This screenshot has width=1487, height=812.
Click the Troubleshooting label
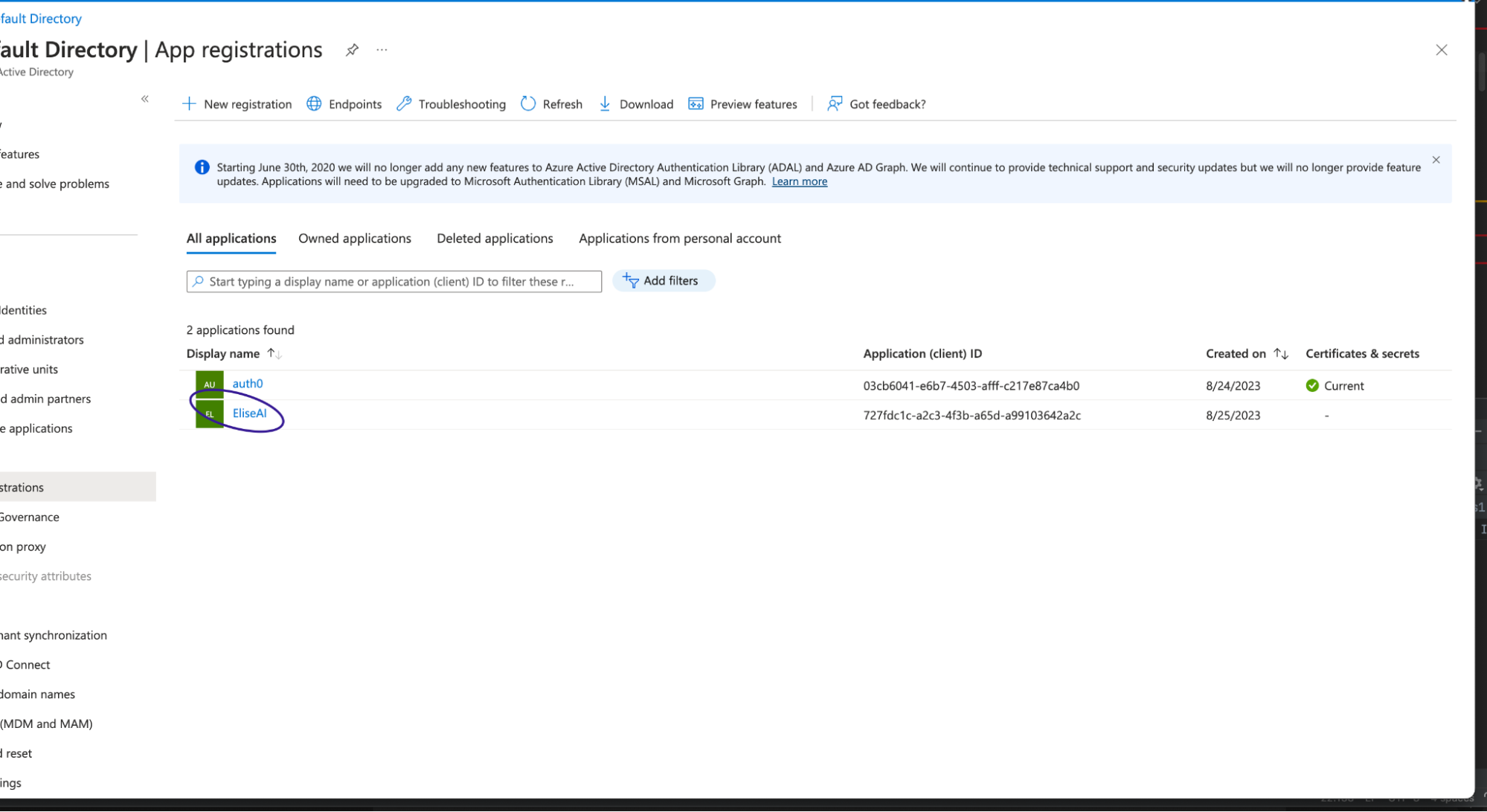pos(462,104)
